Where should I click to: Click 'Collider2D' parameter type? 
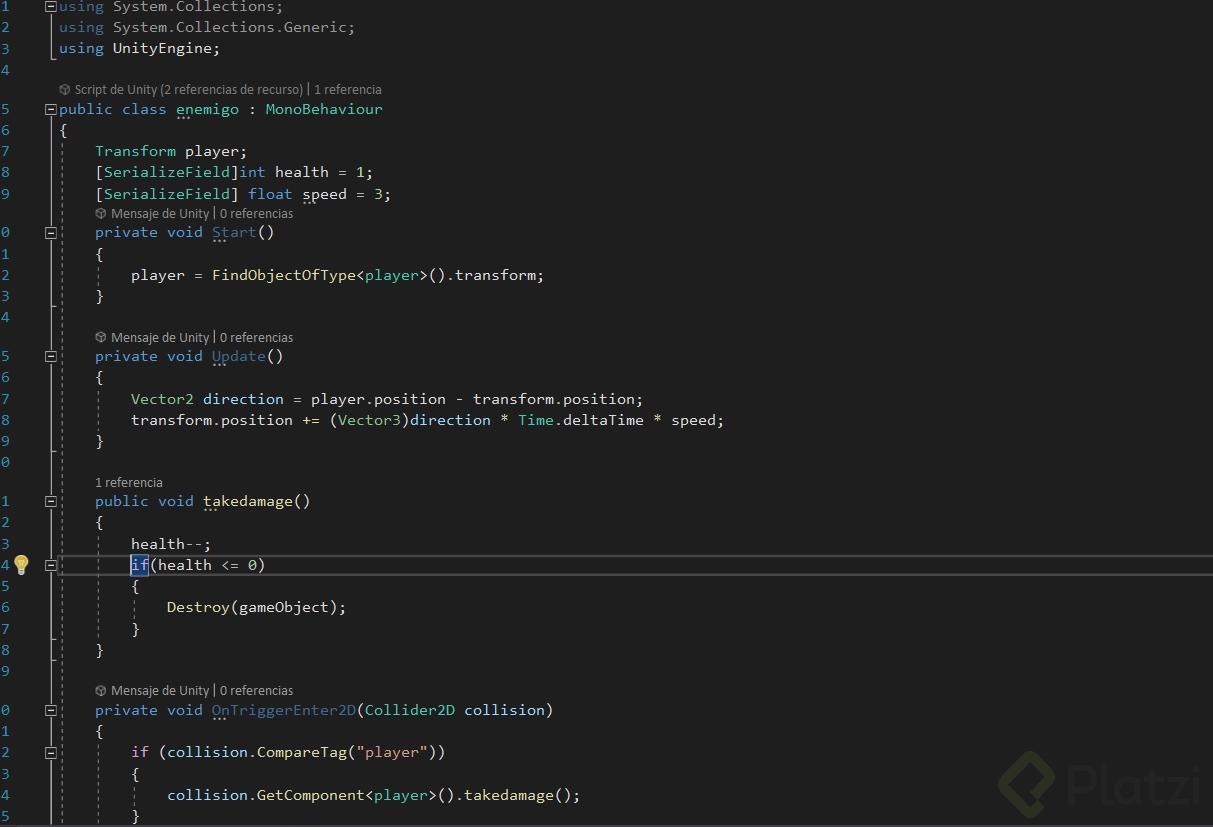(x=410, y=710)
